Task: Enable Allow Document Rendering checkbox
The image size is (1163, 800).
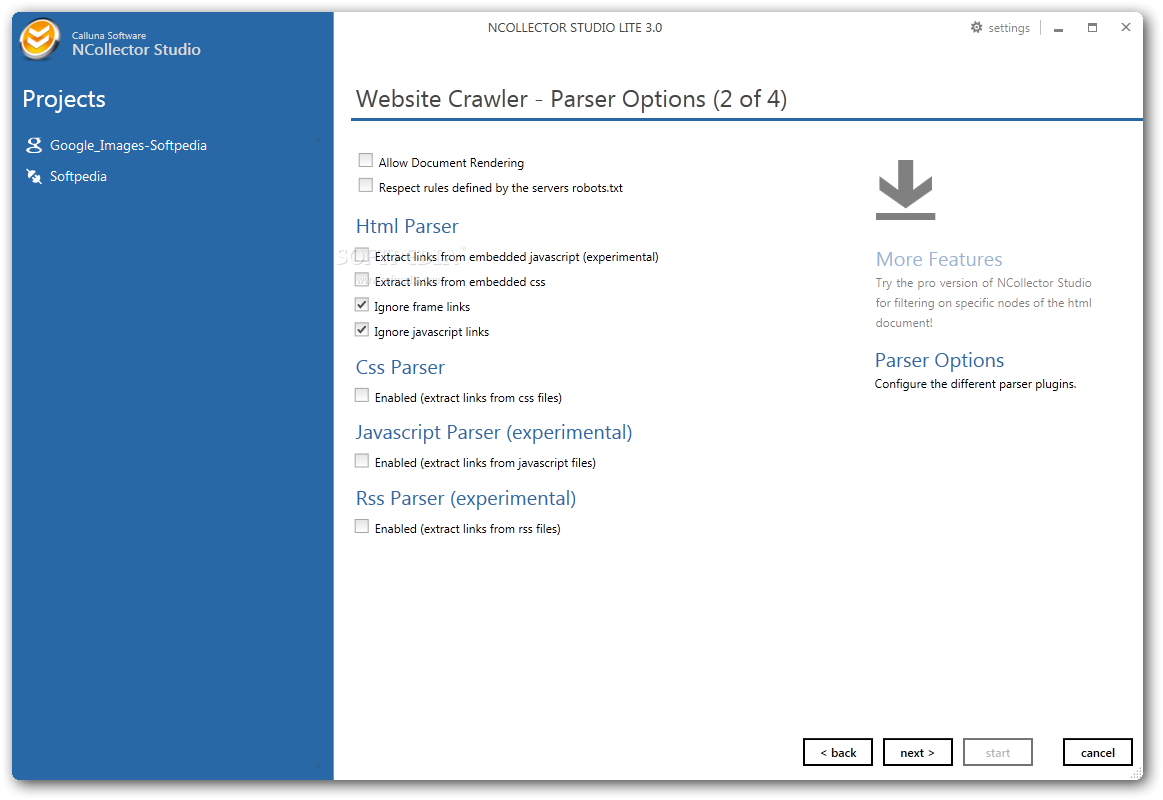Action: (x=366, y=160)
